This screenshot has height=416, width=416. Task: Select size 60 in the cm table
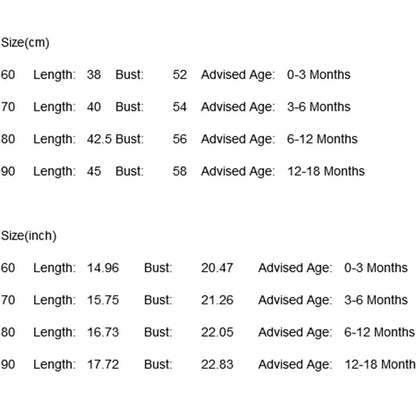pos(8,75)
